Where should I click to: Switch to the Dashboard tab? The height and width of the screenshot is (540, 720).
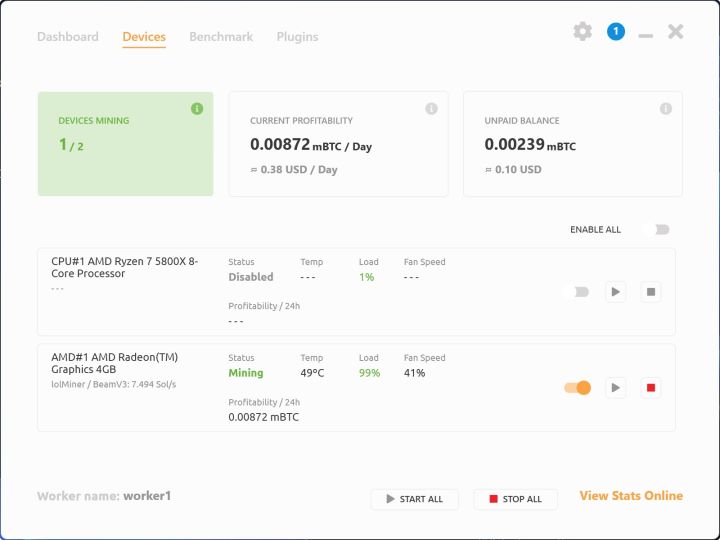[x=68, y=37]
